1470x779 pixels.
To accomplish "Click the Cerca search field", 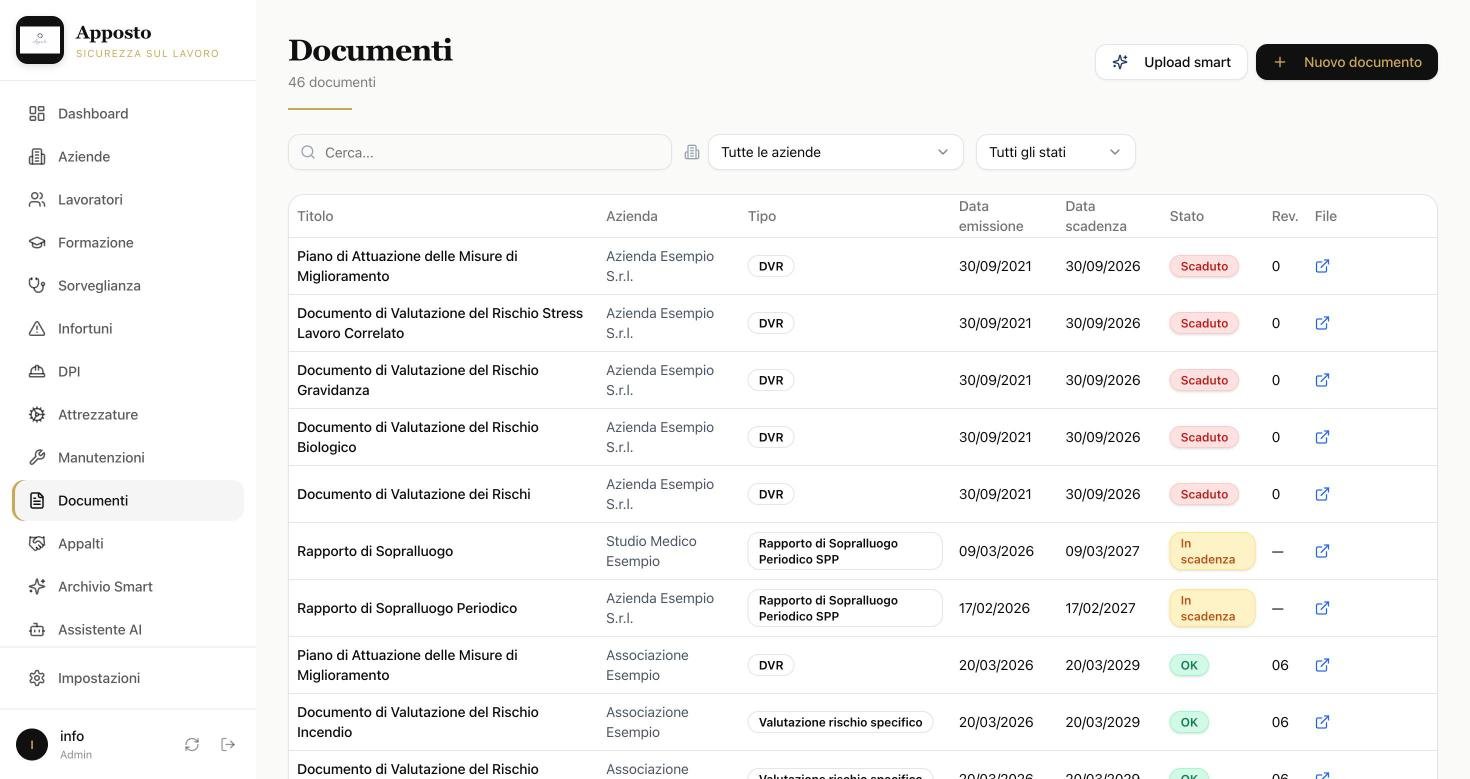I will click(480, 152).
